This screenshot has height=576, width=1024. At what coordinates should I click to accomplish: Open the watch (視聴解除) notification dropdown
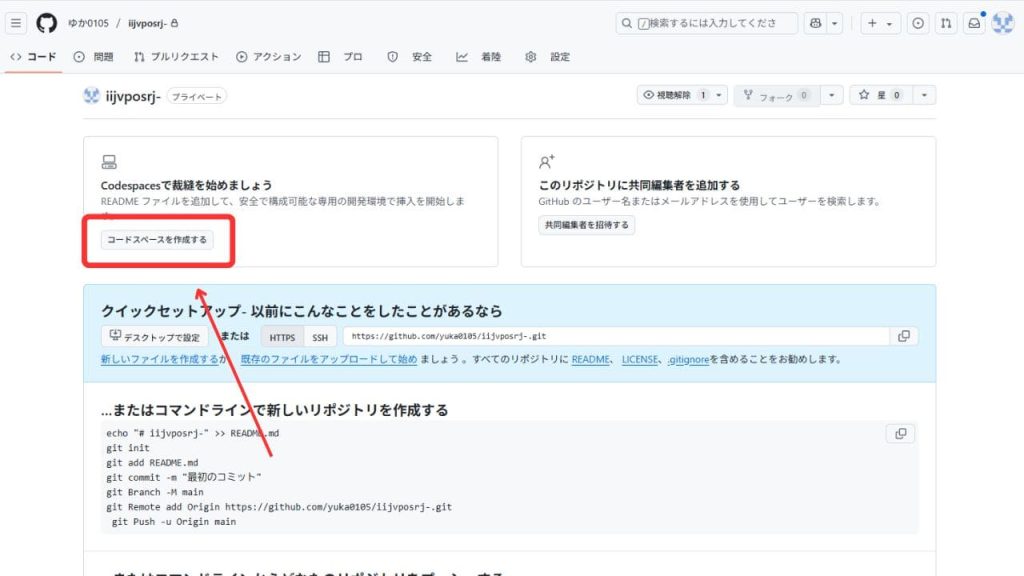pyautogui.click(x=683, y=95)
